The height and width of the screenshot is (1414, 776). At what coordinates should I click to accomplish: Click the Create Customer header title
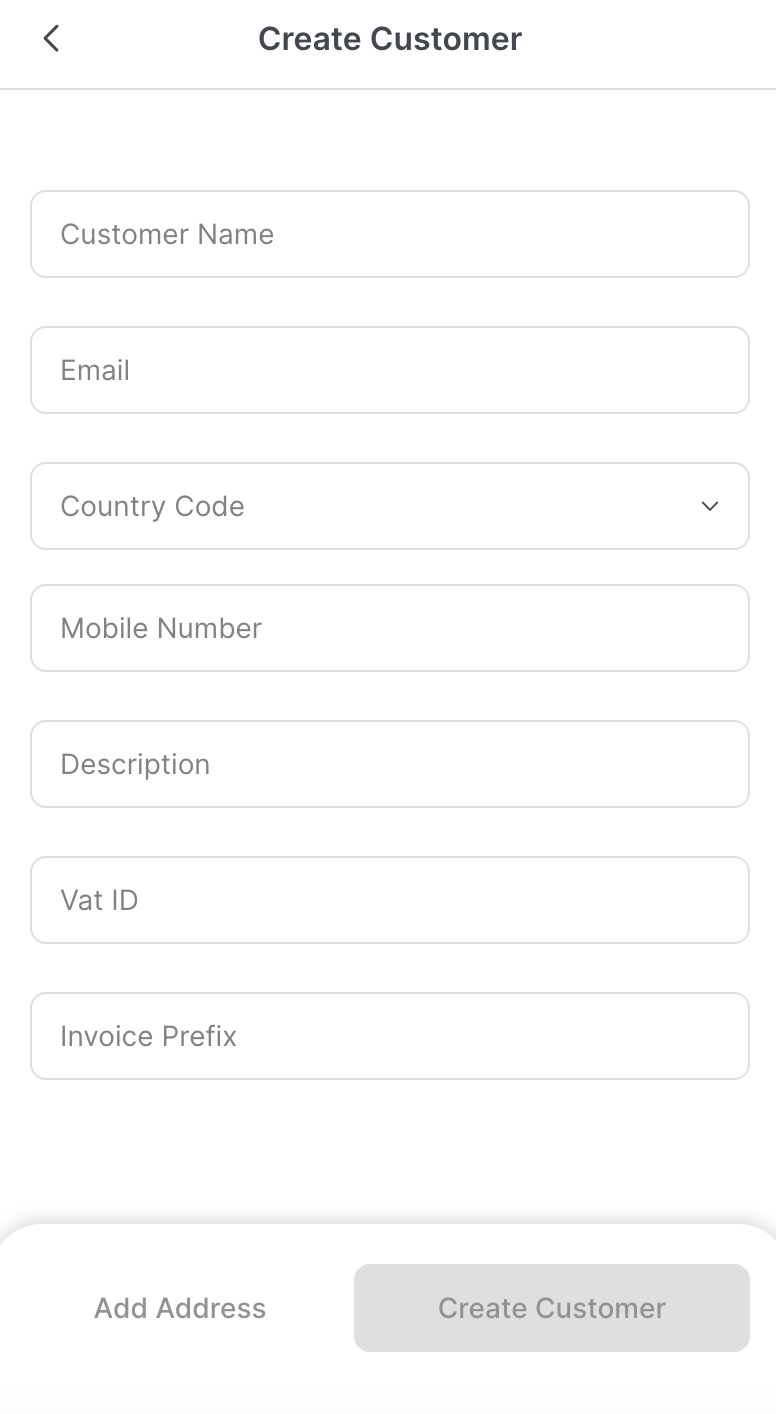390,39
